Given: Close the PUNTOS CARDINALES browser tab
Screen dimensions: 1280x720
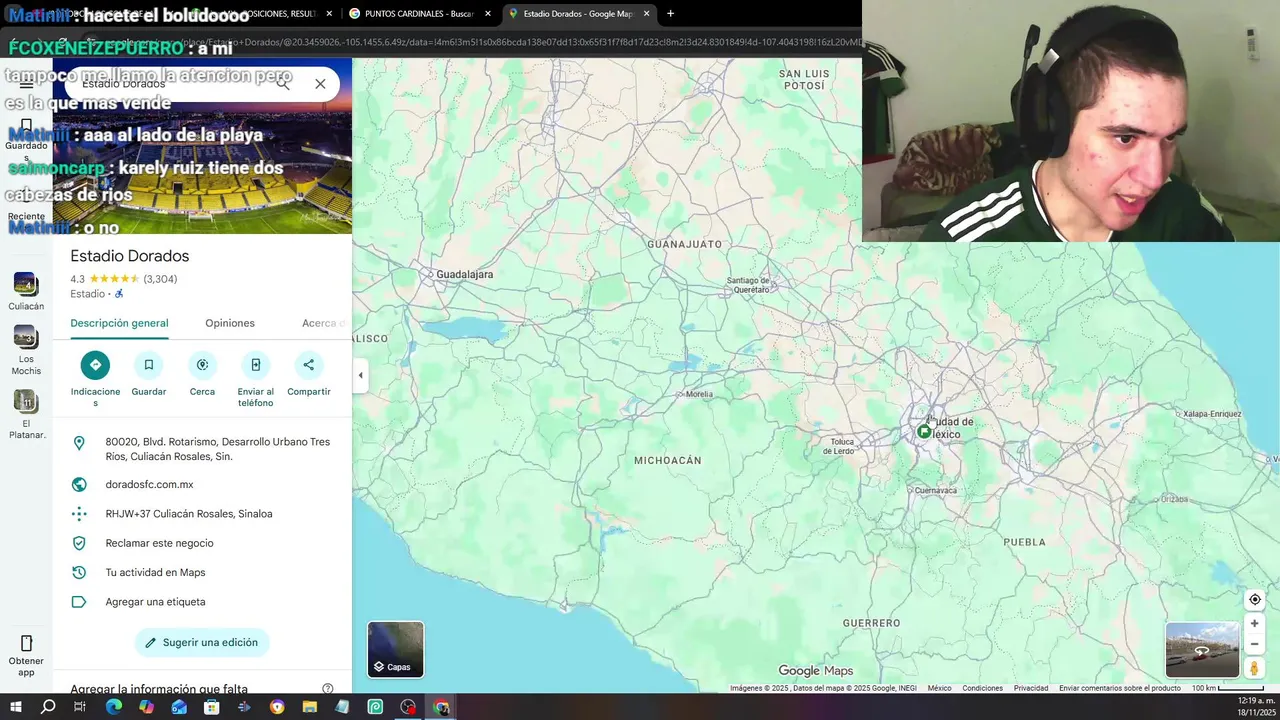Looking at the screenshot, I should pos(488,14).
